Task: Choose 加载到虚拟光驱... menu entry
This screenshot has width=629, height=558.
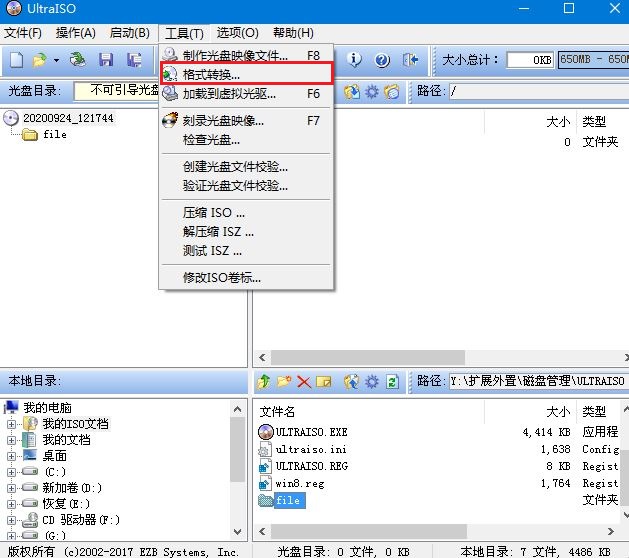Action: pos(246,94)
